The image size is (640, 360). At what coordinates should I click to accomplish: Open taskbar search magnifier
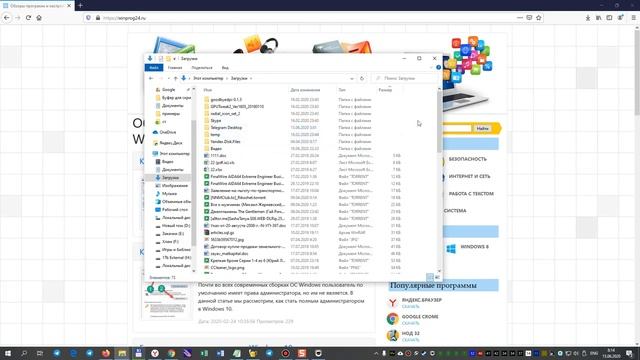(24, 353)
